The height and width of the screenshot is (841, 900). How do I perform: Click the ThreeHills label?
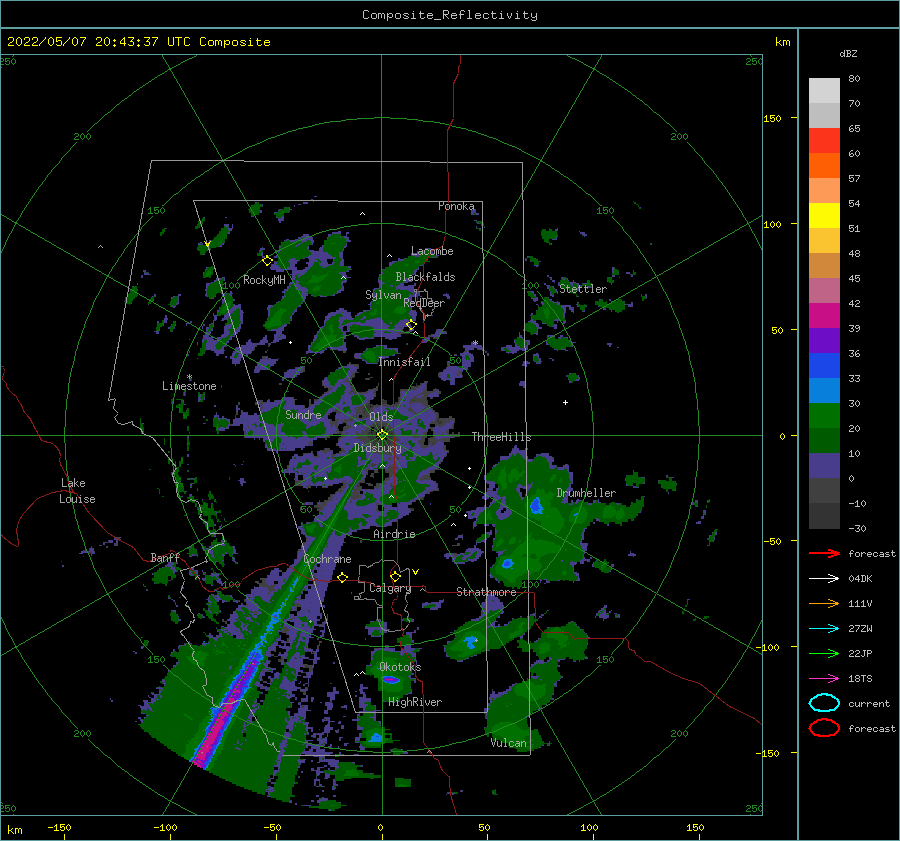(x=501, y=437)
